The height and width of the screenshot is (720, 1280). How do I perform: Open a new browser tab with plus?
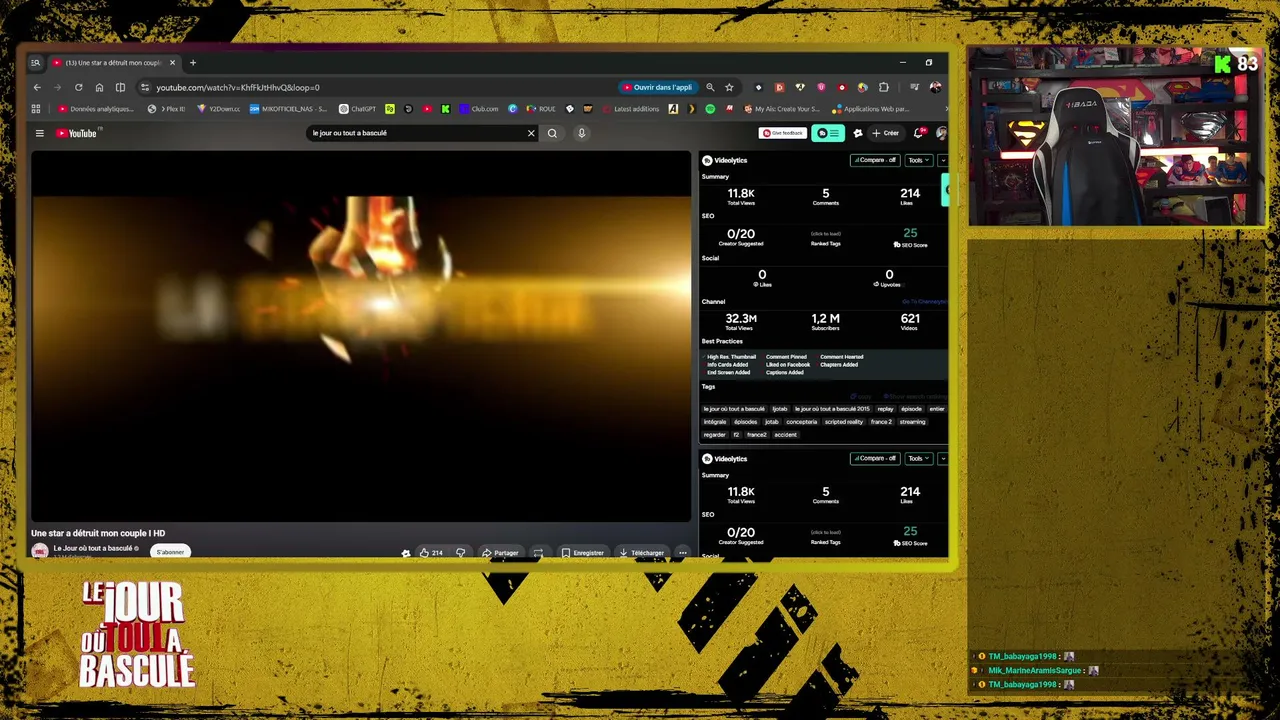pyautogui.click(x=193, y=63)
